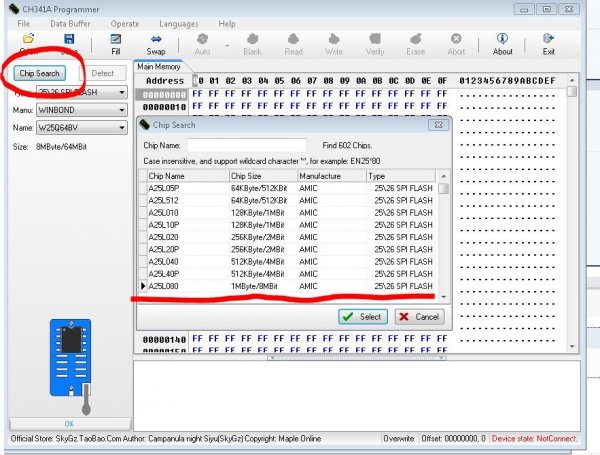This screenshot has height=455, width=600.
Task: Click the Fill toolbar icon
Action: [x=116, y=44]
